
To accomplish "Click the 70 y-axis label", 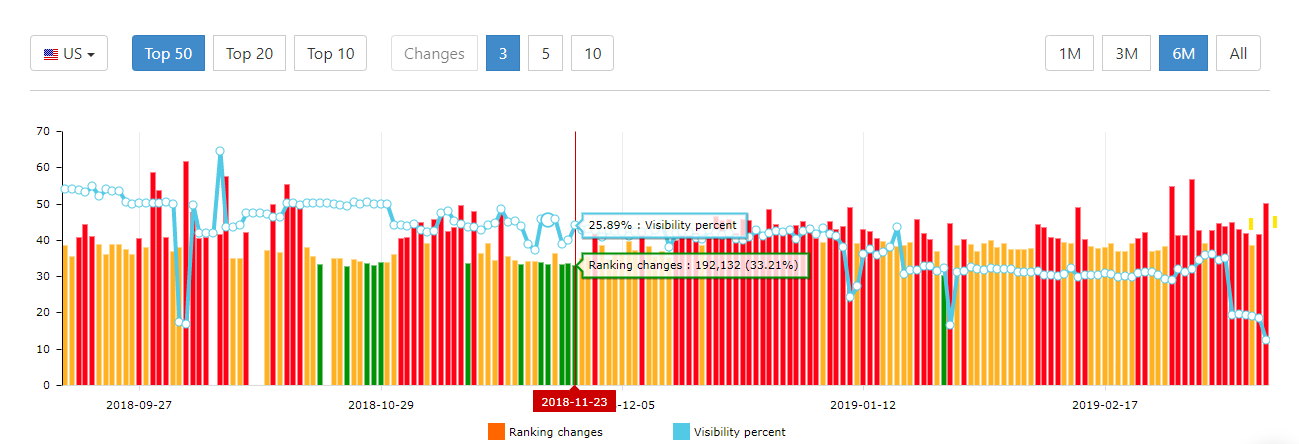I will (x=43, y=131).
